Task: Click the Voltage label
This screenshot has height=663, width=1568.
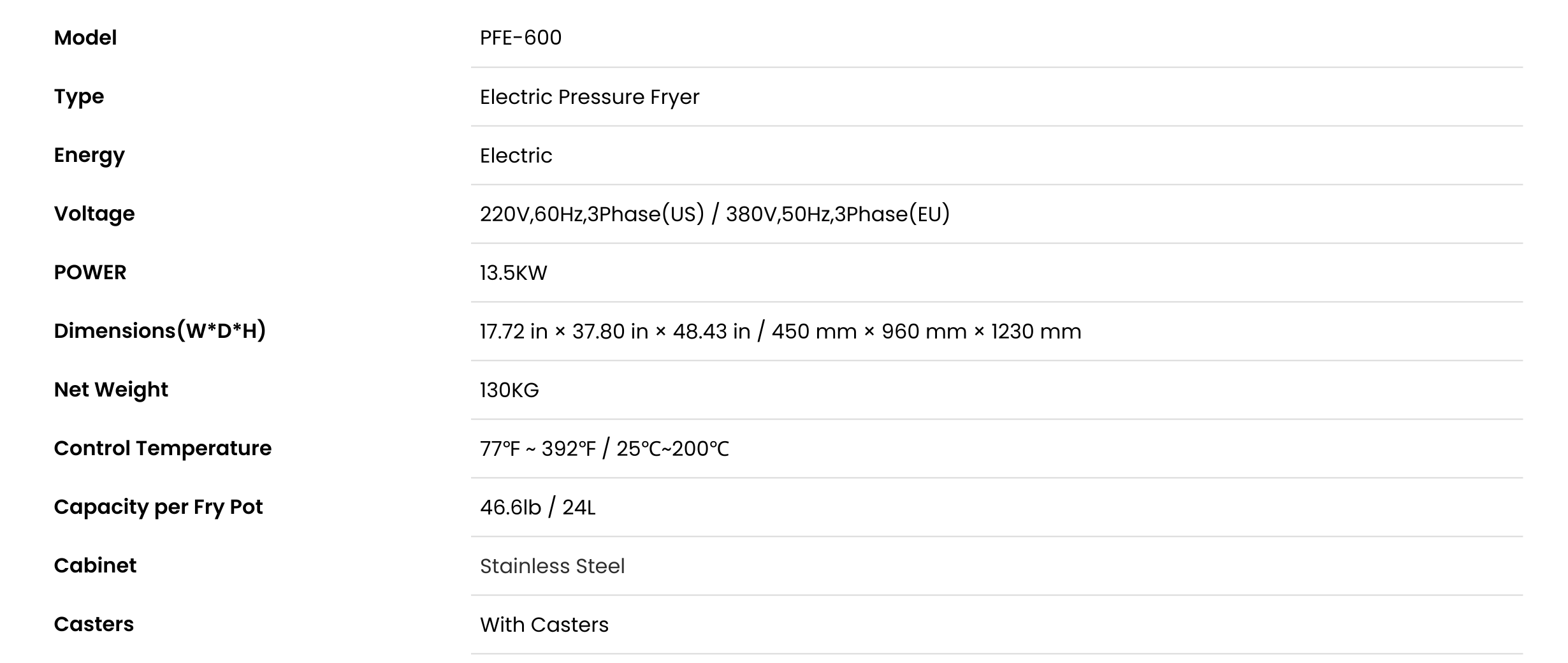Action: (94, 214)
